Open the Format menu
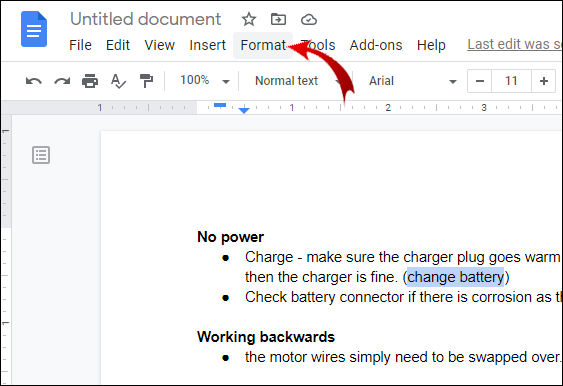Viewport: 563px width, 386px height. (263, 45)
